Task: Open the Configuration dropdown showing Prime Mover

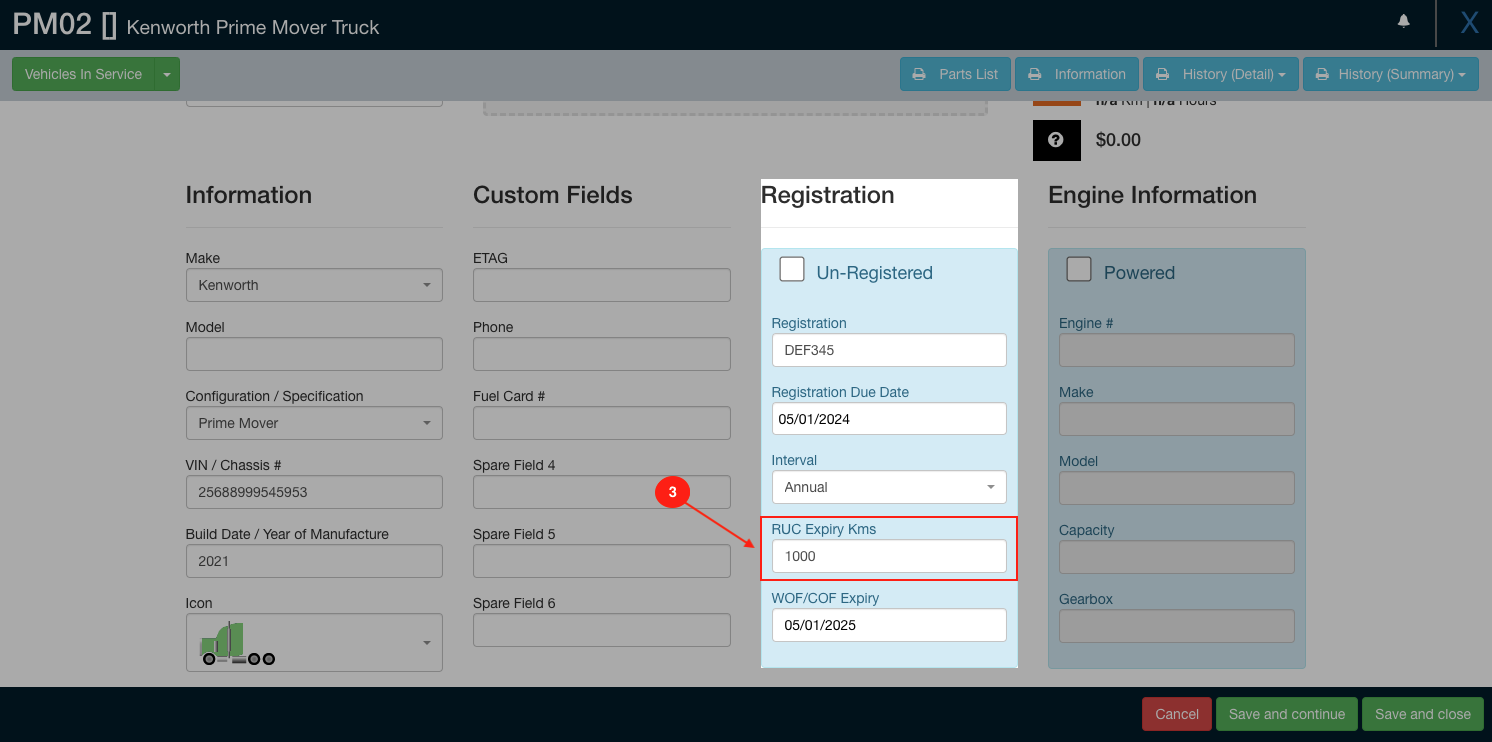Action: pos(314,423)
